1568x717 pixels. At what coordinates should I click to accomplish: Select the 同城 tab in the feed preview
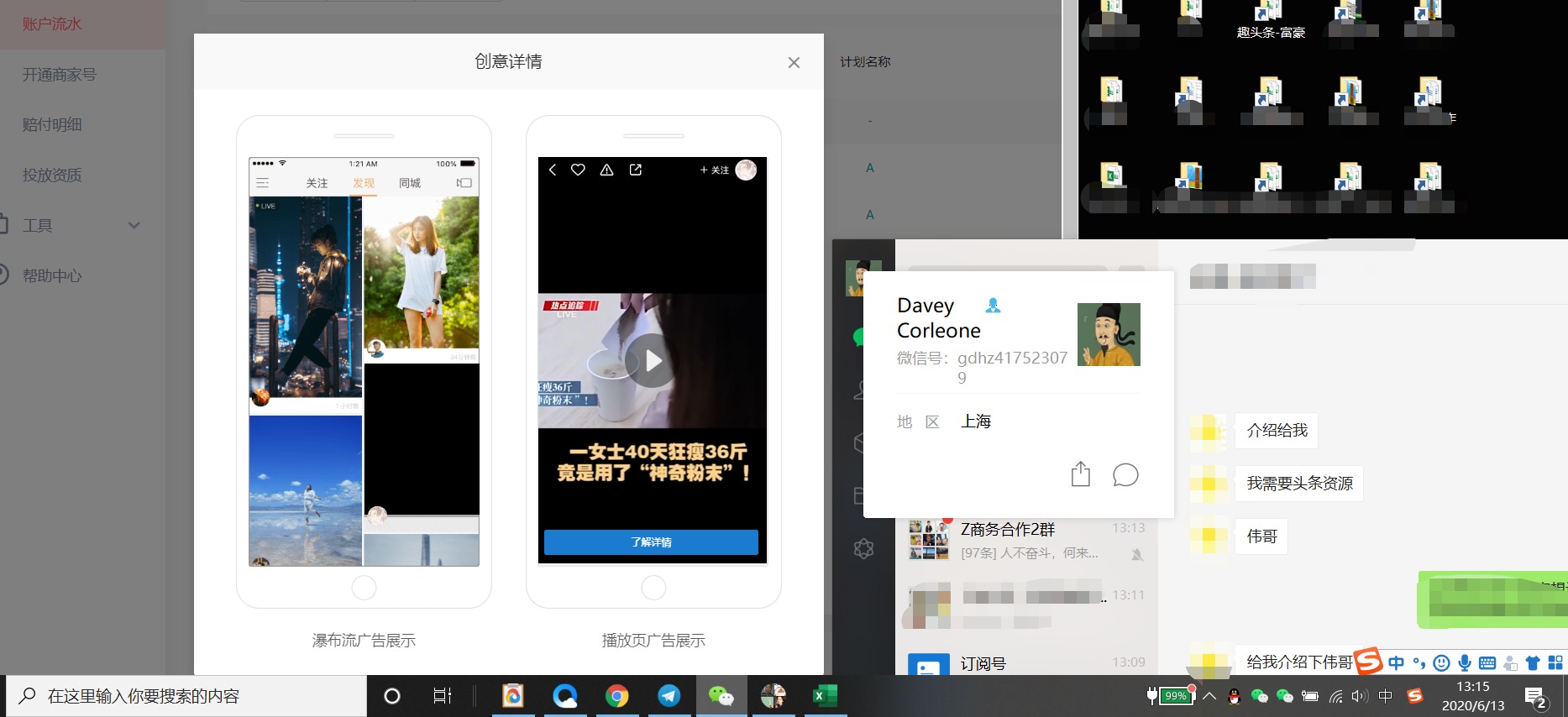410,183
